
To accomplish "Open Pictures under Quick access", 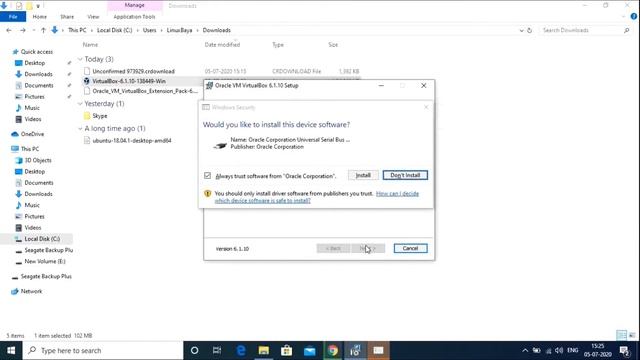I will tap(34, 97).
